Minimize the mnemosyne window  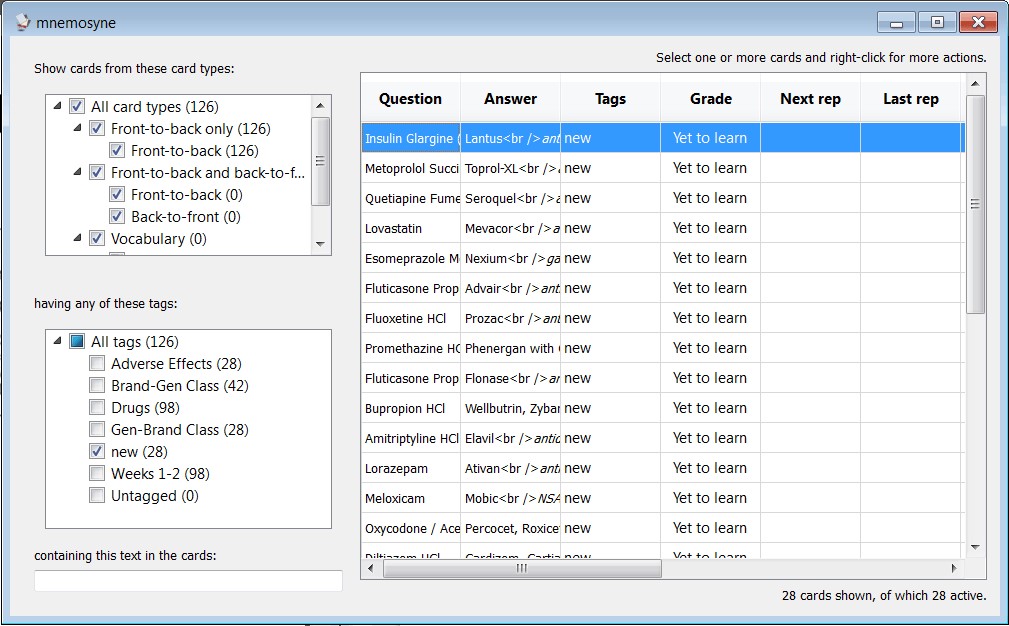click(x=897, y=22)
